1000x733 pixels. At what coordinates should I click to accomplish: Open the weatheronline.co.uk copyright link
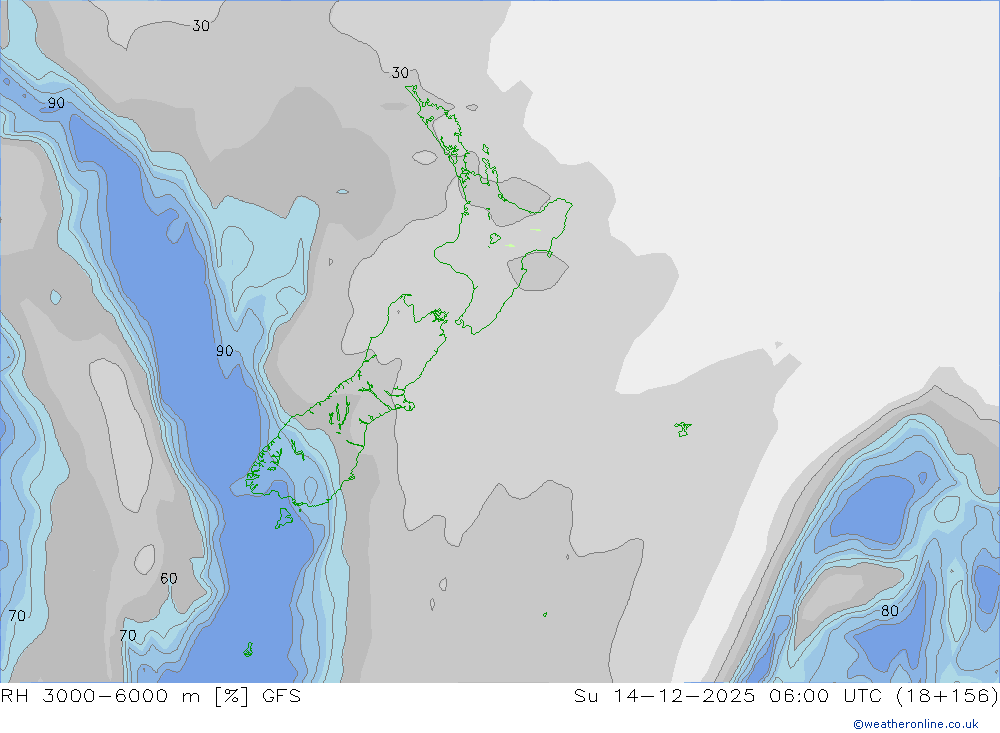point(916,724)
